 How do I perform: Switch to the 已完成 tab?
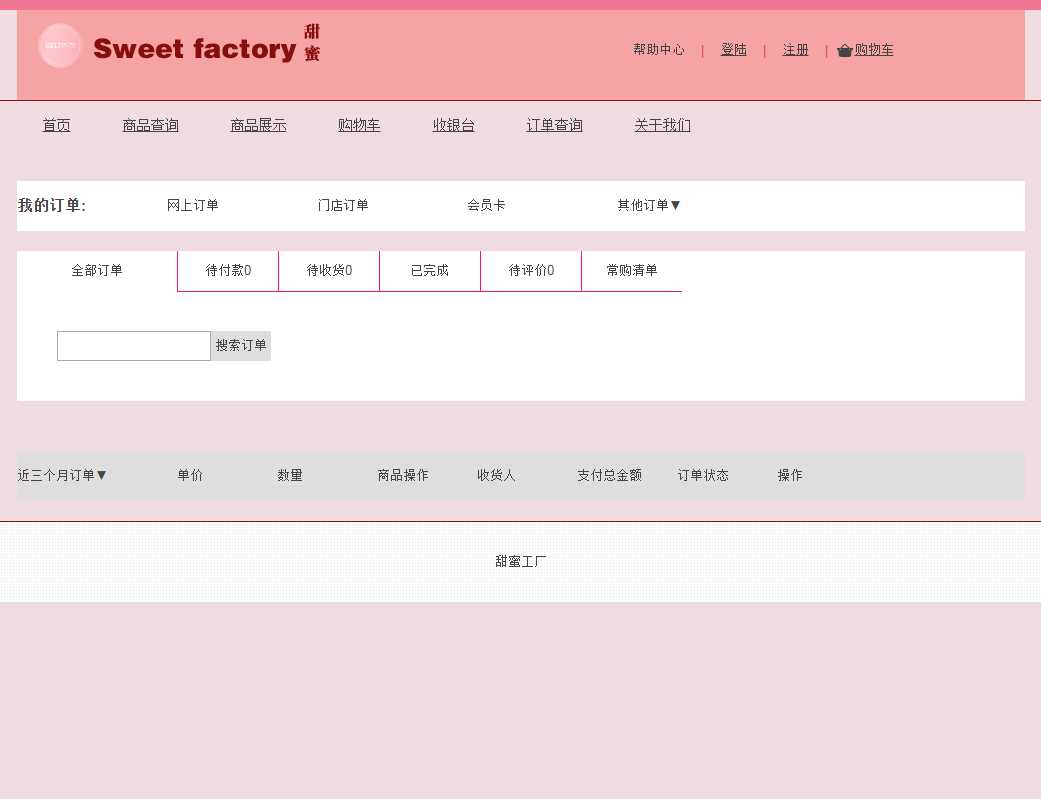[430, 270]
